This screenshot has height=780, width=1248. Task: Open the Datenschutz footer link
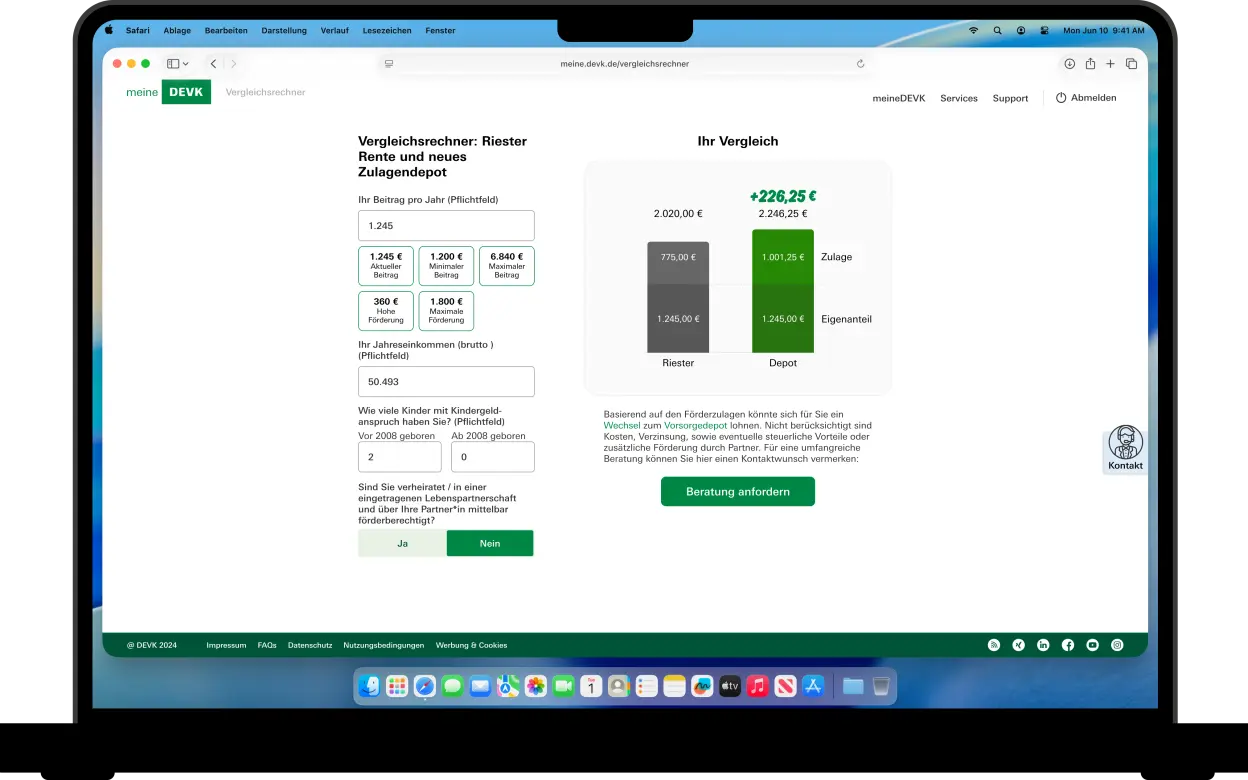pos(310,645)
